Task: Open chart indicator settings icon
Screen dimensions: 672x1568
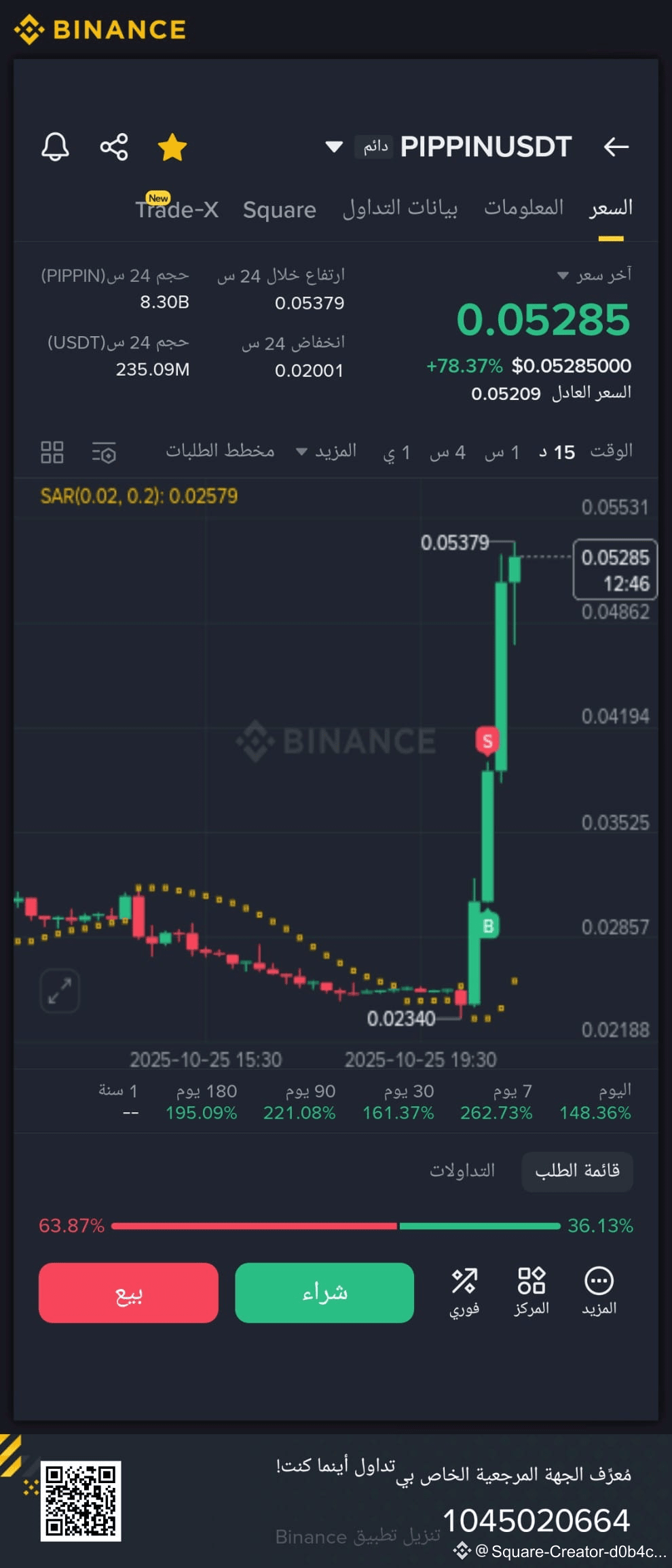Action: [104, 452]
